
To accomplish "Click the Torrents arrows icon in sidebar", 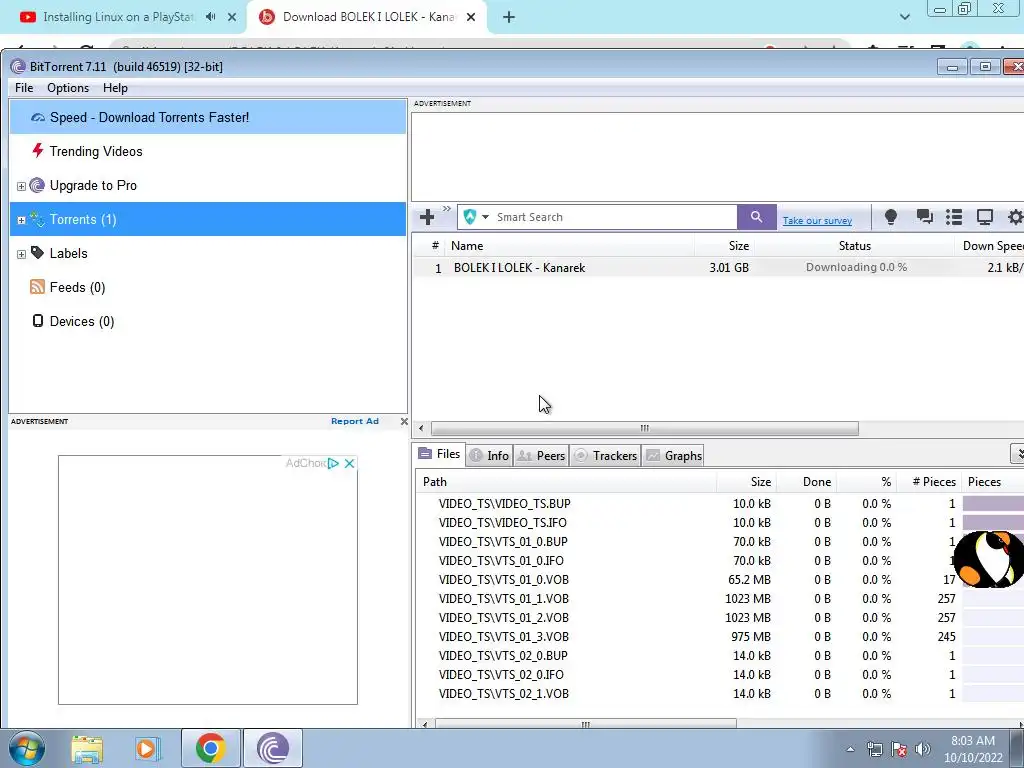I will (x=37, y=219).
